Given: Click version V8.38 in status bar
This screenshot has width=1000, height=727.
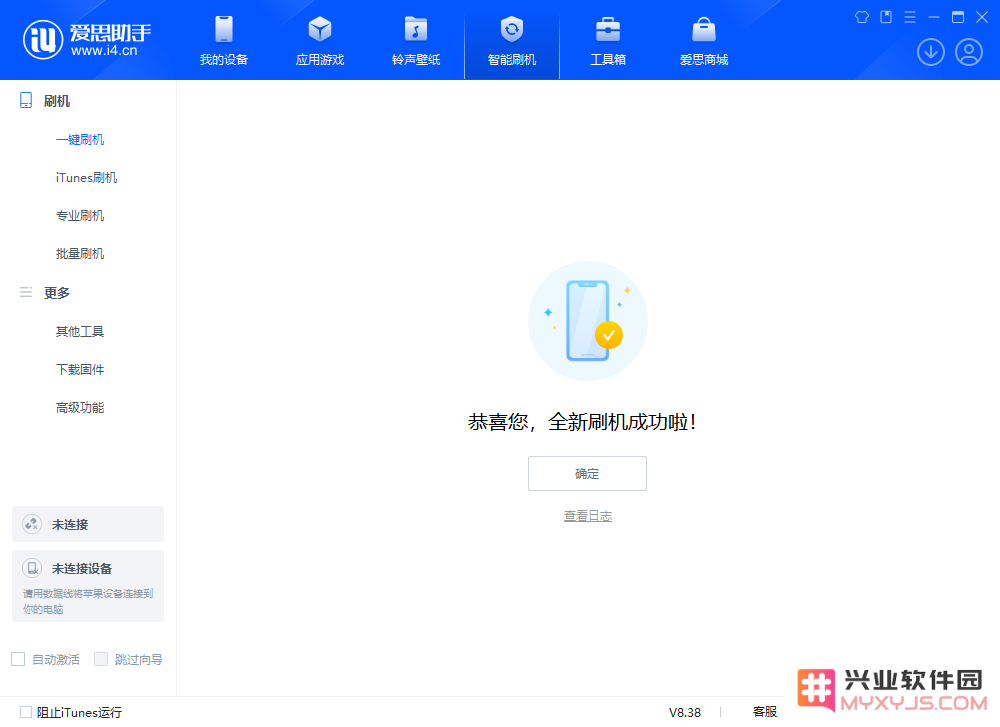Looking at the screenshot, I should (685, 712).
